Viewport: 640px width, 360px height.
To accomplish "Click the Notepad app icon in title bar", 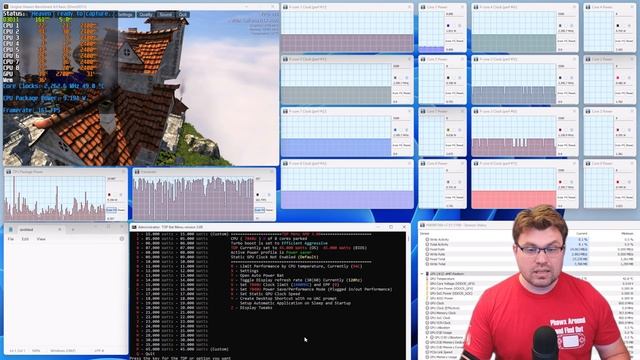I will (11, 229).
